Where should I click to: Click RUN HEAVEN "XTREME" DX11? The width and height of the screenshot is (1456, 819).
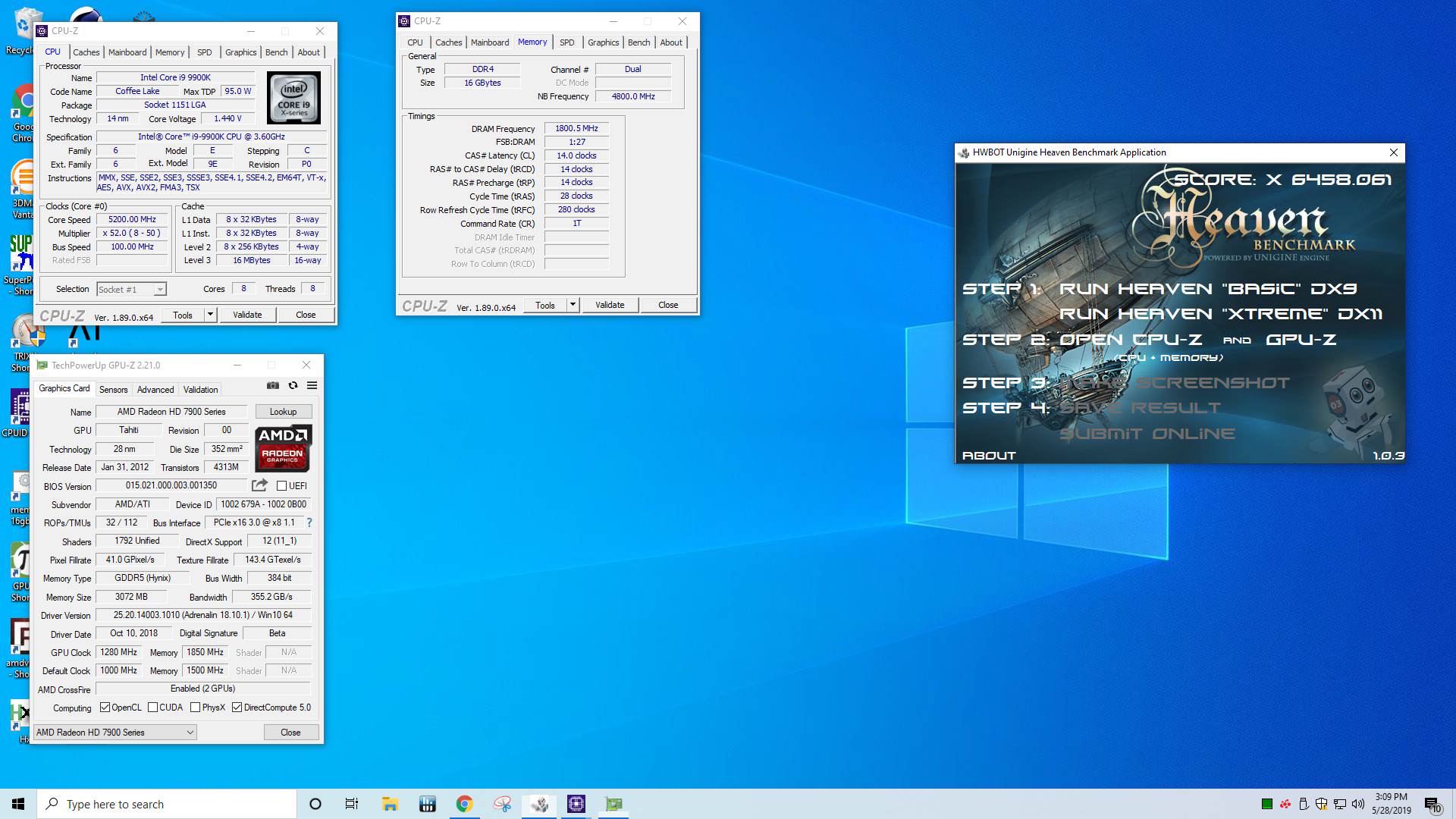pos(1220,314)
